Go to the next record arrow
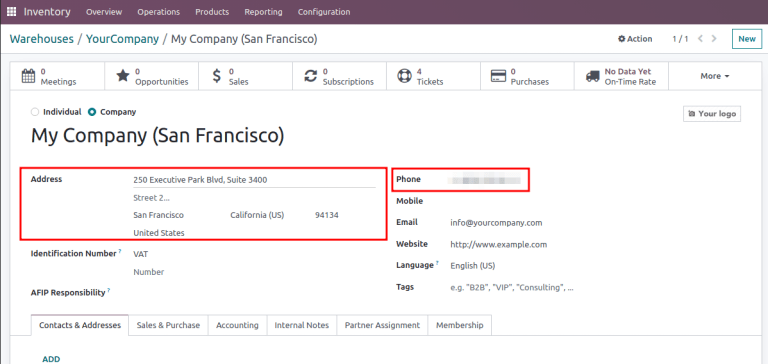This screenshot has width=768, height=364. (714, 39)
